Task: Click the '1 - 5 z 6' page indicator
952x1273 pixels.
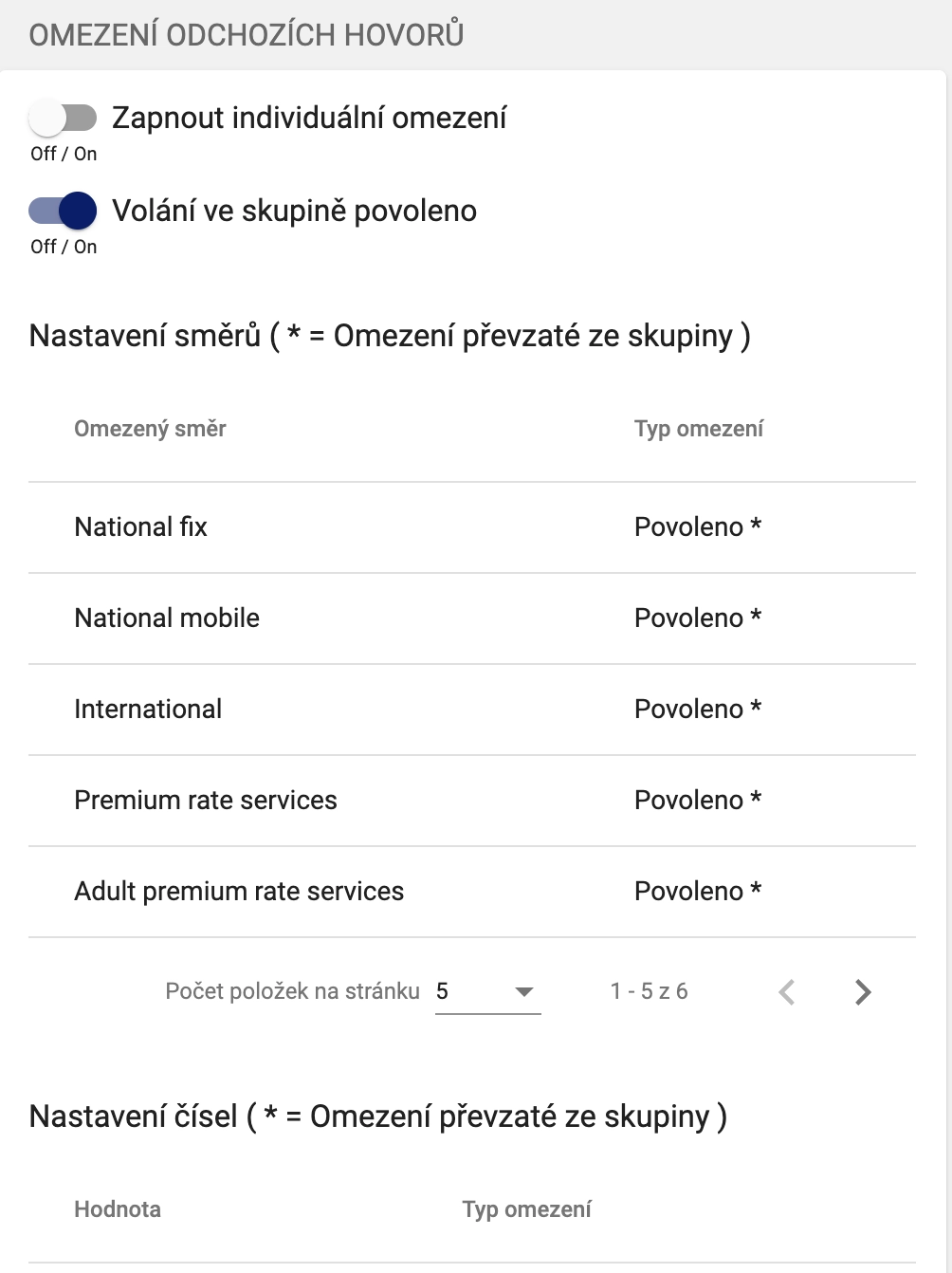Action: (650, 991)
